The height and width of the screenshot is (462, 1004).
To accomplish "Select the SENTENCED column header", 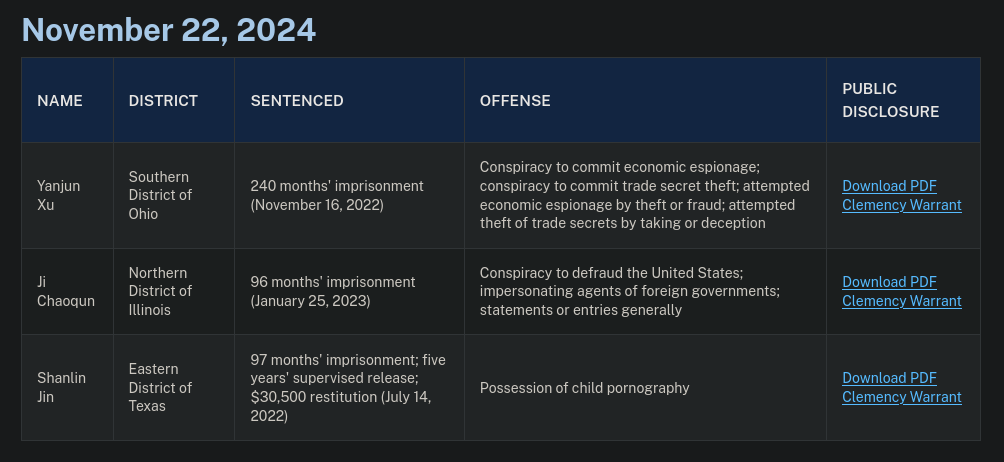I will coord(297,101).
